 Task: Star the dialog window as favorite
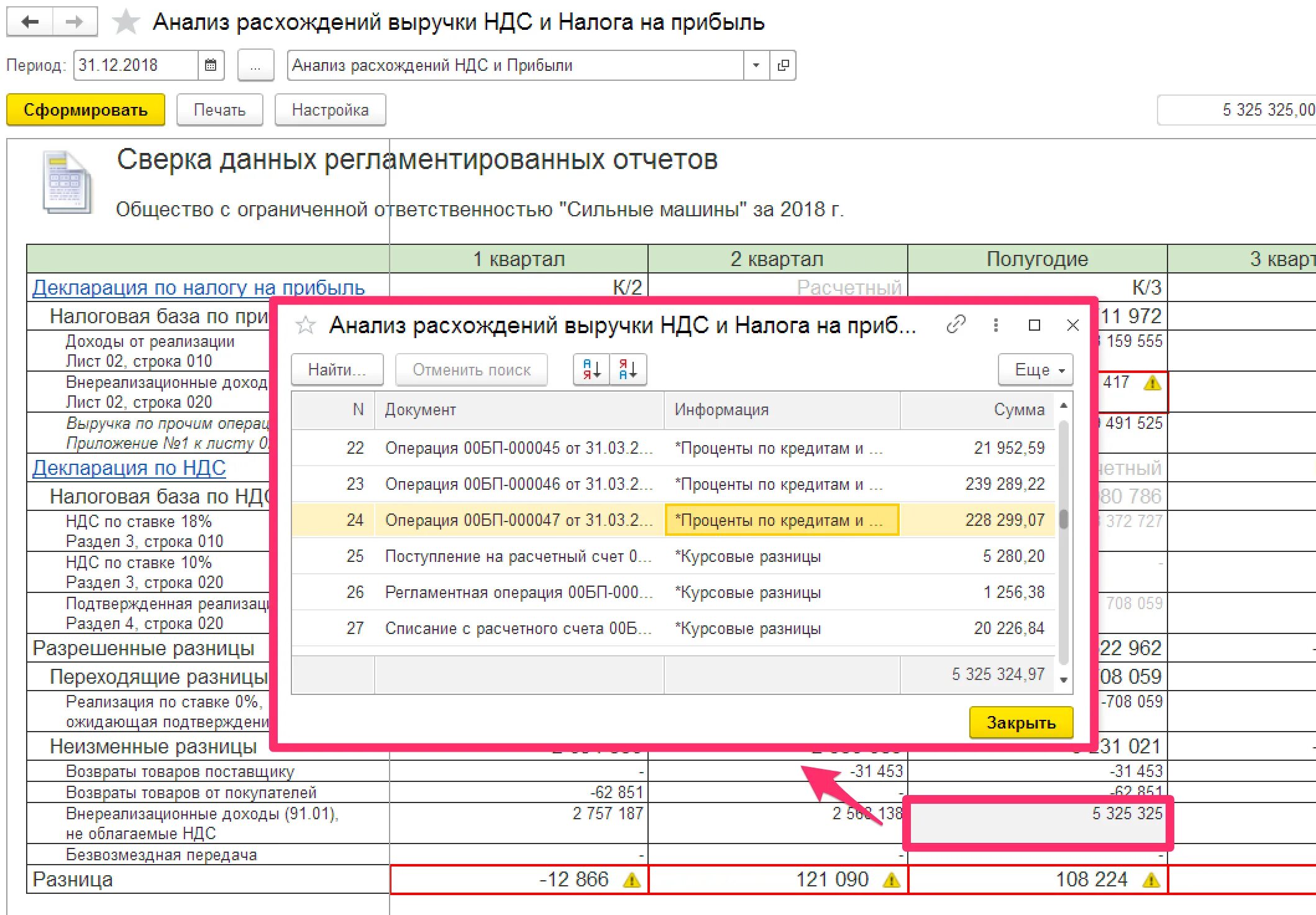[x=305, y=324]
